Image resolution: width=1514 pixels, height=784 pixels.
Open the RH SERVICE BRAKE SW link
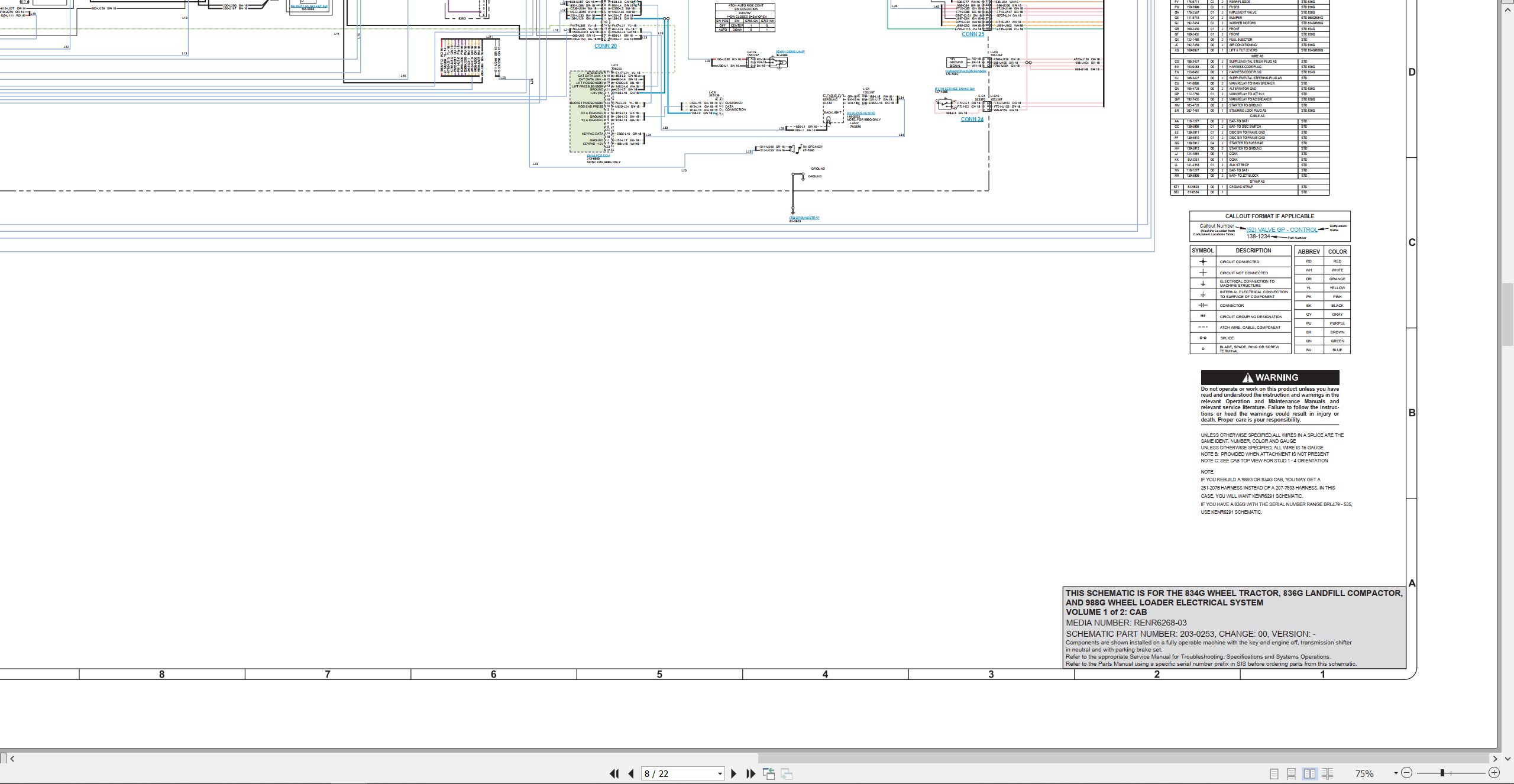955,89
